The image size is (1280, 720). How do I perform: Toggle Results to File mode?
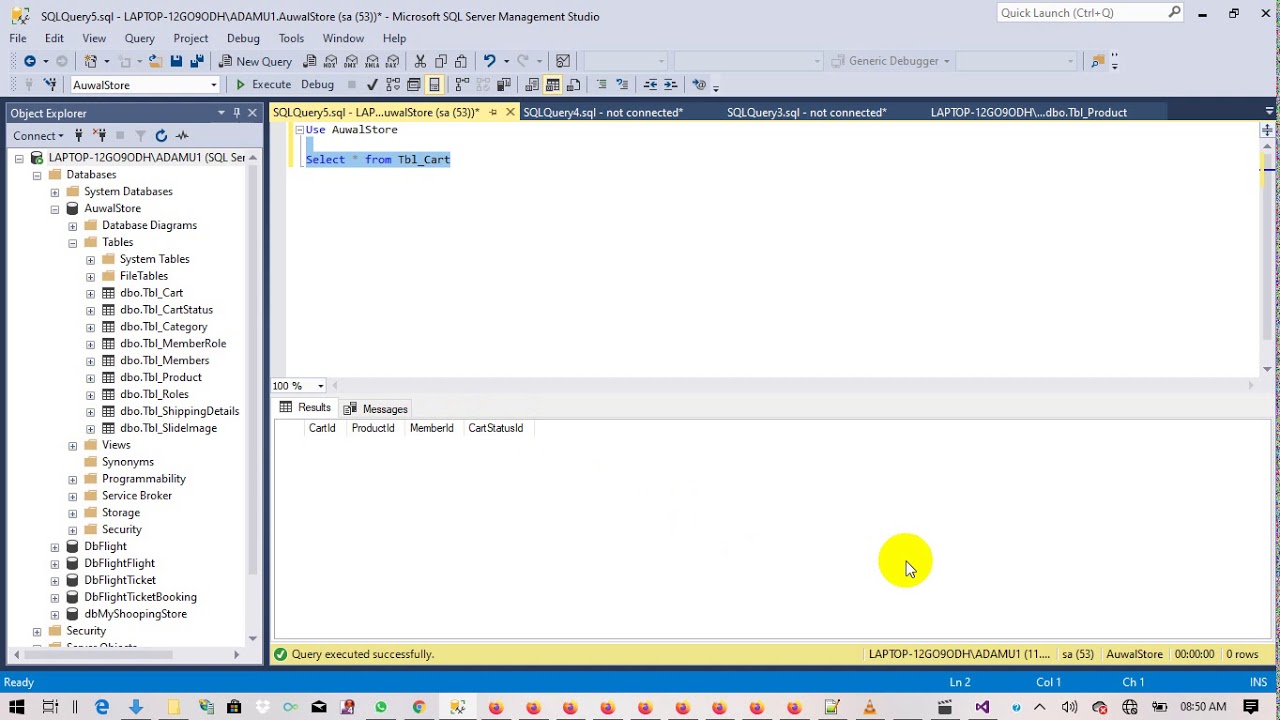point(574,85)
